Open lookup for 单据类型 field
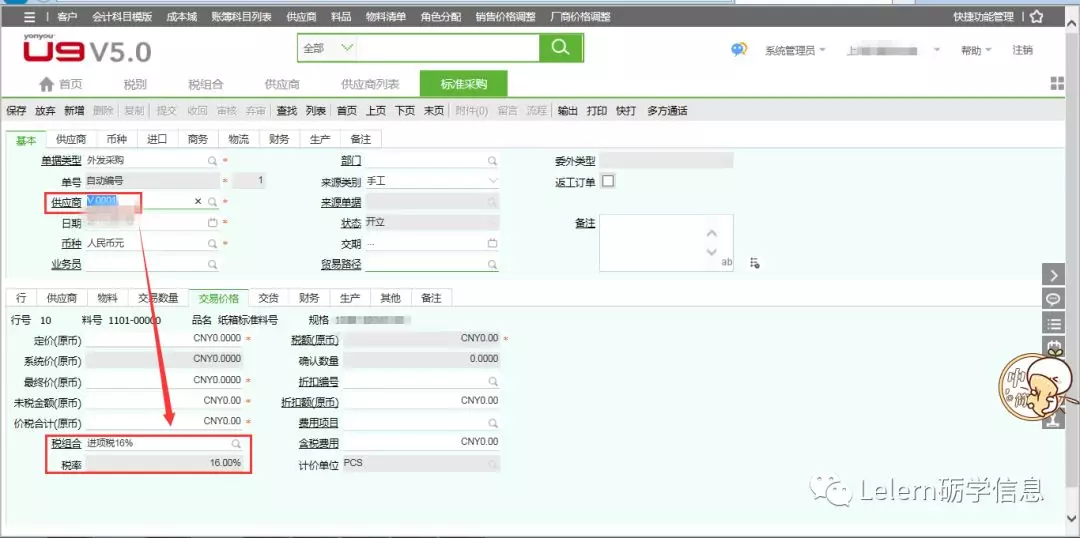Screen dimensions: 1080x538 tap(213, 161)
